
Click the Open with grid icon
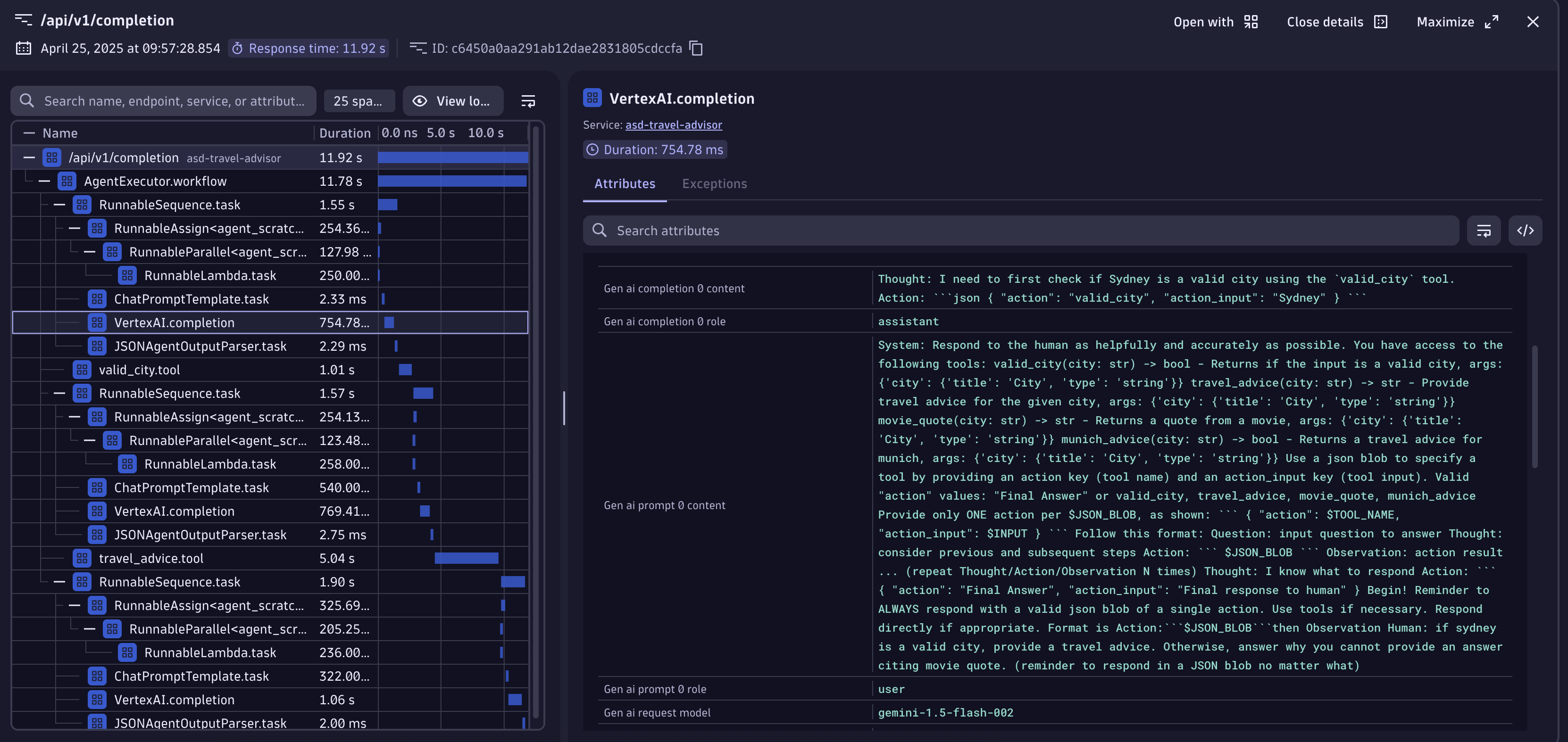tap(1251, 22)
